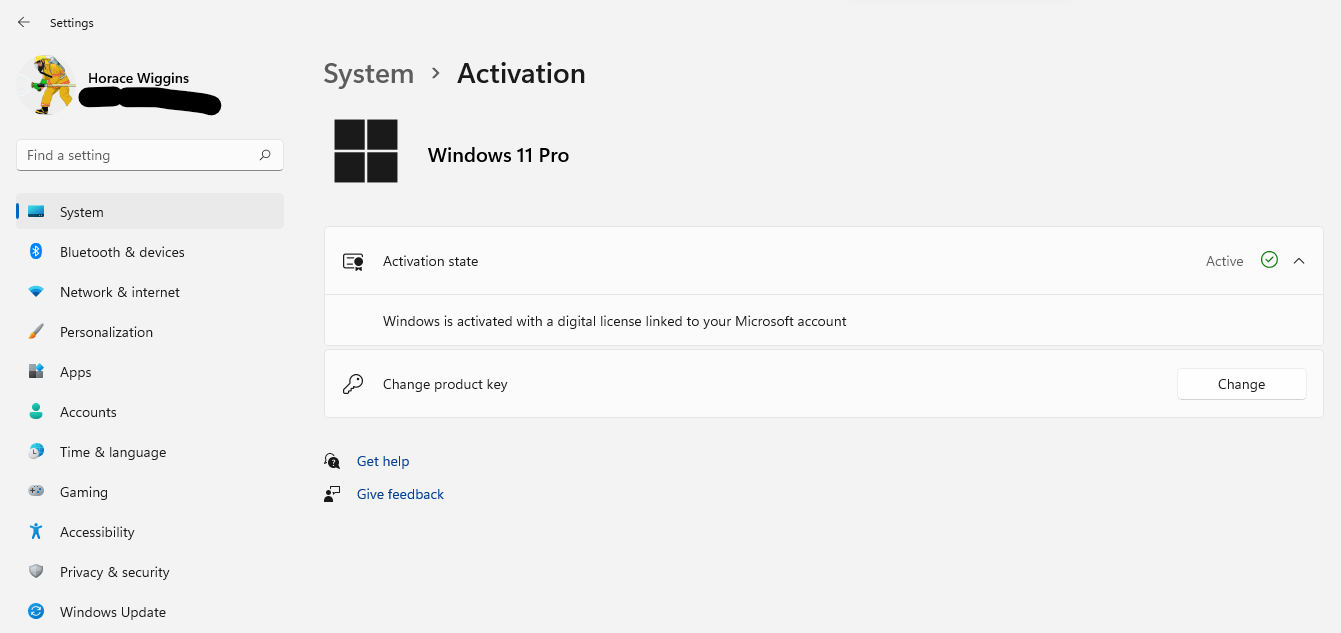
Task: Click the green Active status checkmark
Action: (x=1269, y=260)
